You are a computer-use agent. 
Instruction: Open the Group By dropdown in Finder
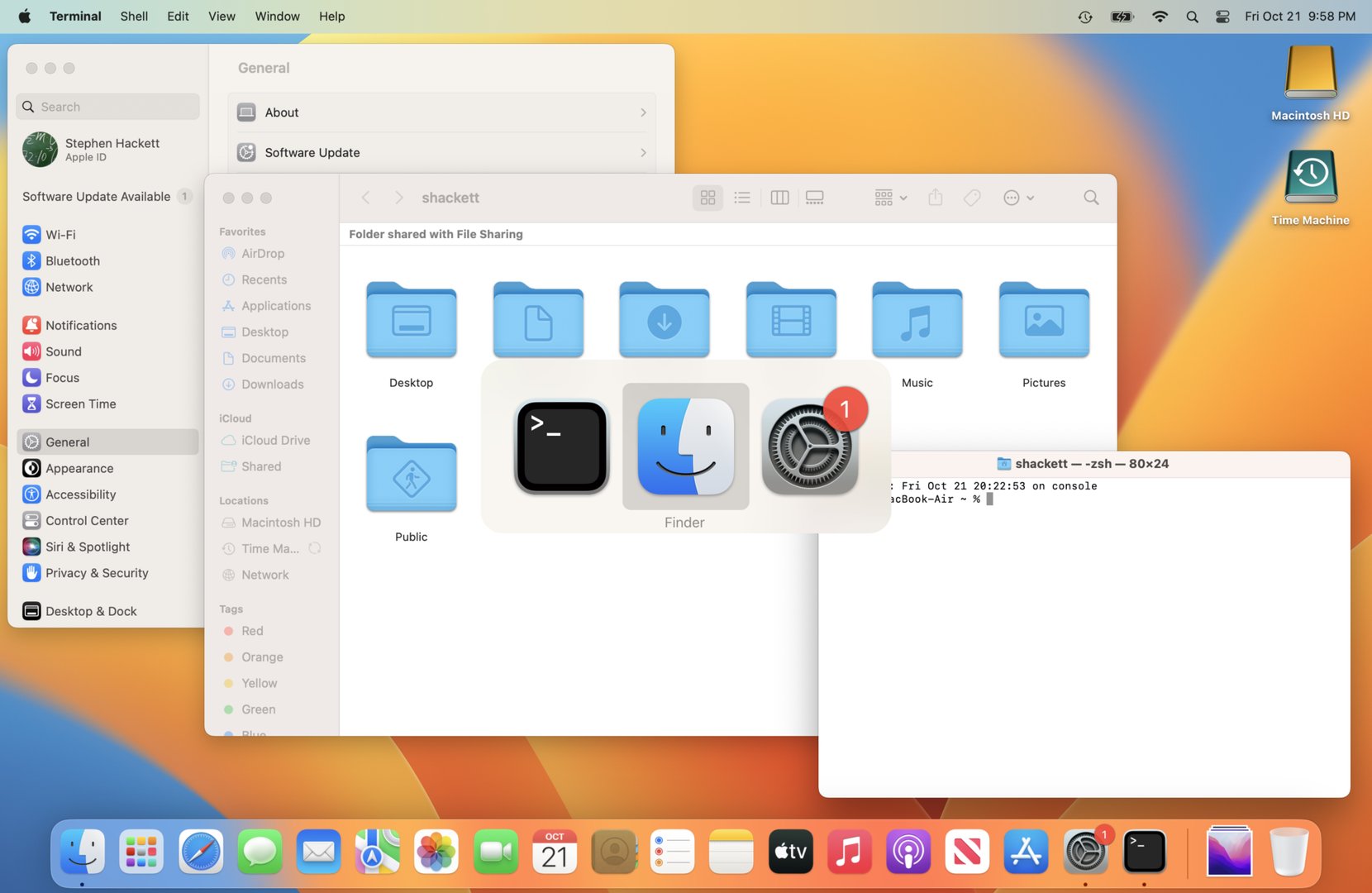(x=891, y=198)
